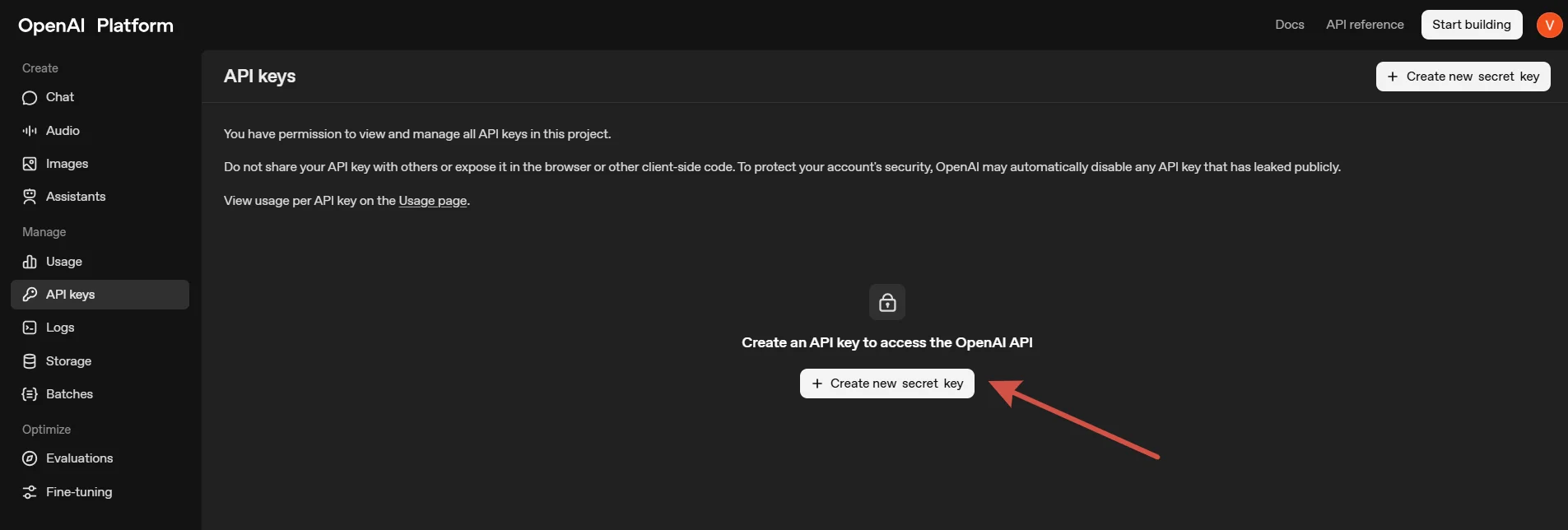This screenshot has height=530, width=1568.
Task: Open the API reference link
Action: [1365, 25]
